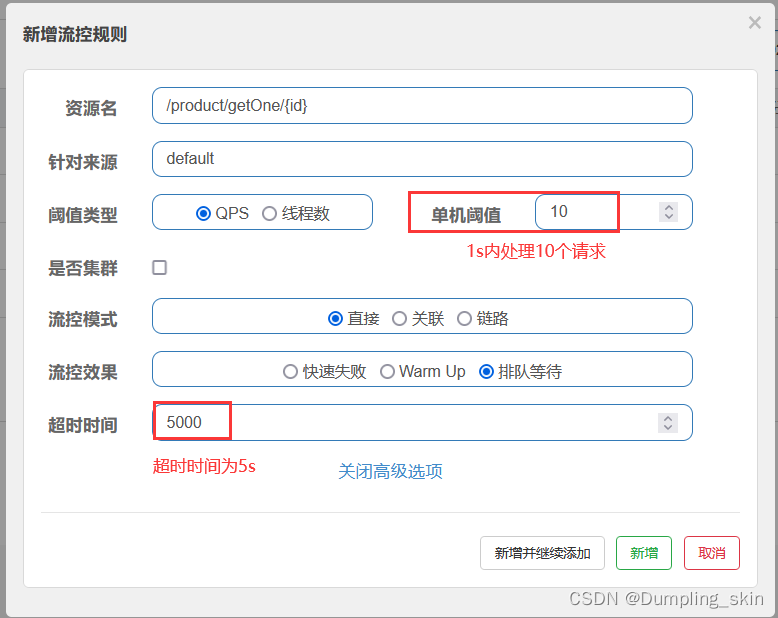The height and width of the screenshot is (618, 778).
Task: Click 关闭高级选项 link
Action: coord(390,471)
